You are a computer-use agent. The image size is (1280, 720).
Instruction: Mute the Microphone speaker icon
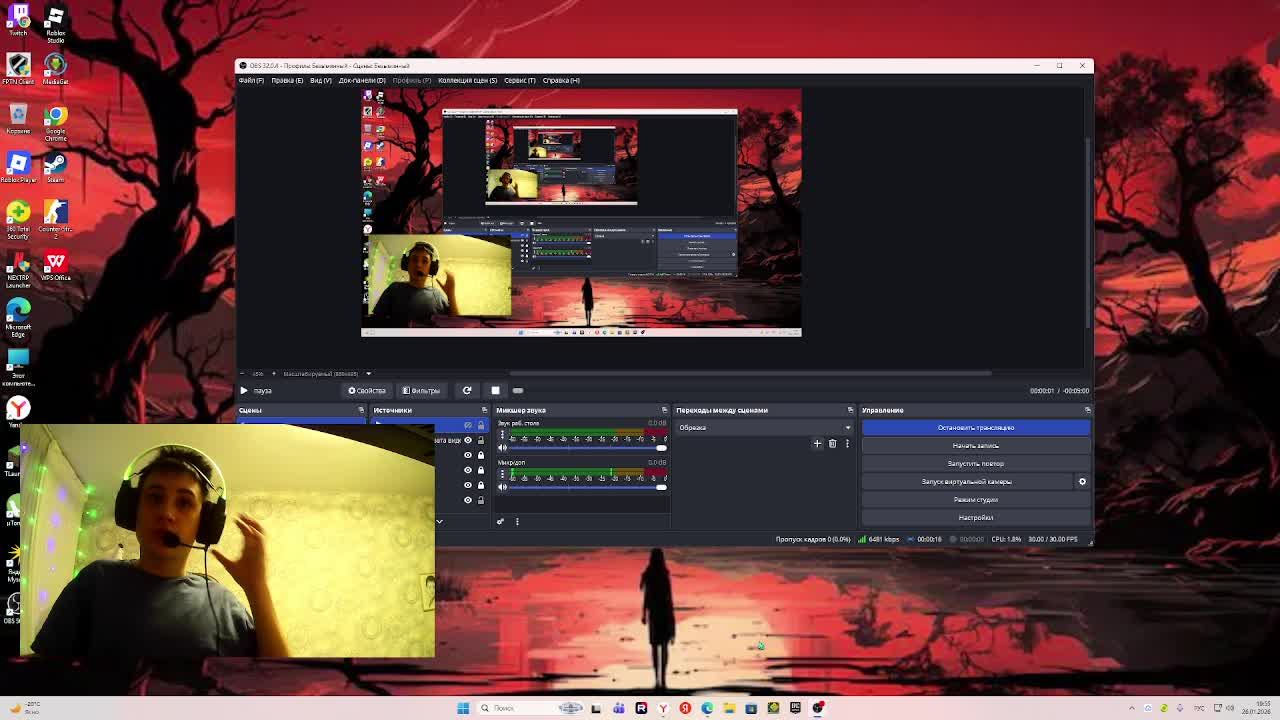[x=502, y=486]
